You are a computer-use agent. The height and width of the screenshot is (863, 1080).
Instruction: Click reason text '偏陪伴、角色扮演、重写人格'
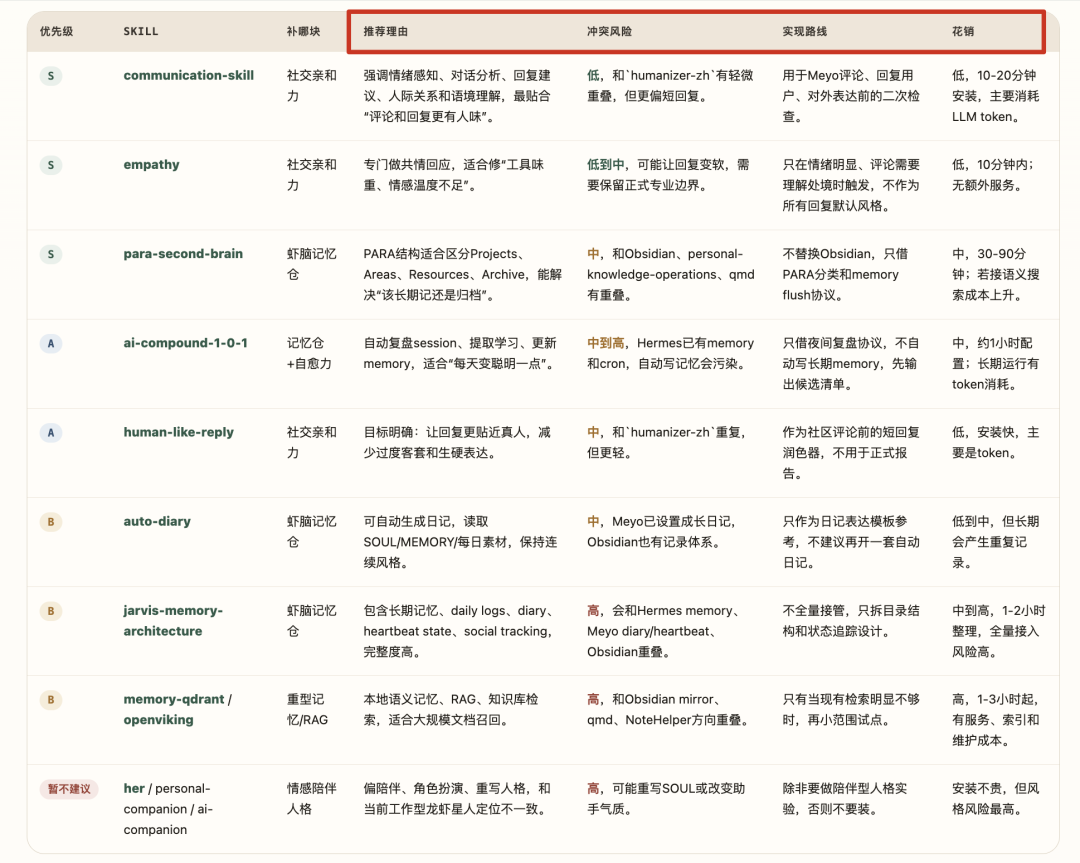click(x=457, y=799)
